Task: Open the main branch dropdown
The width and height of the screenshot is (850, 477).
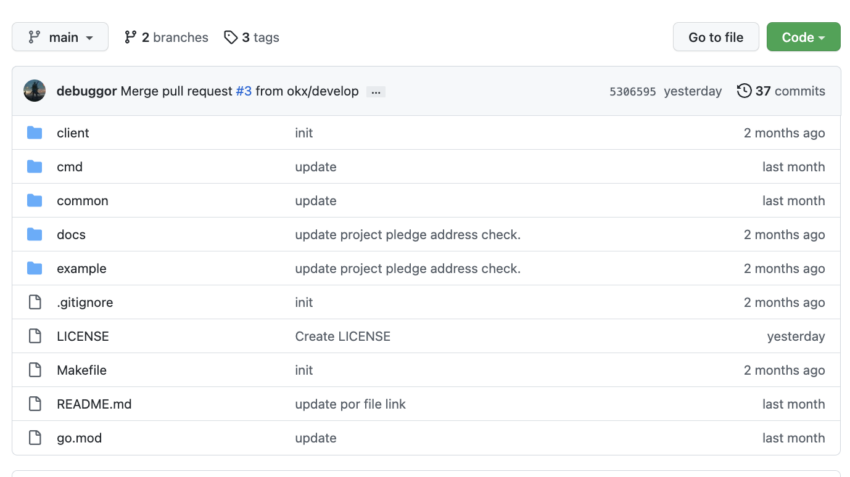Action: (60, 38)
